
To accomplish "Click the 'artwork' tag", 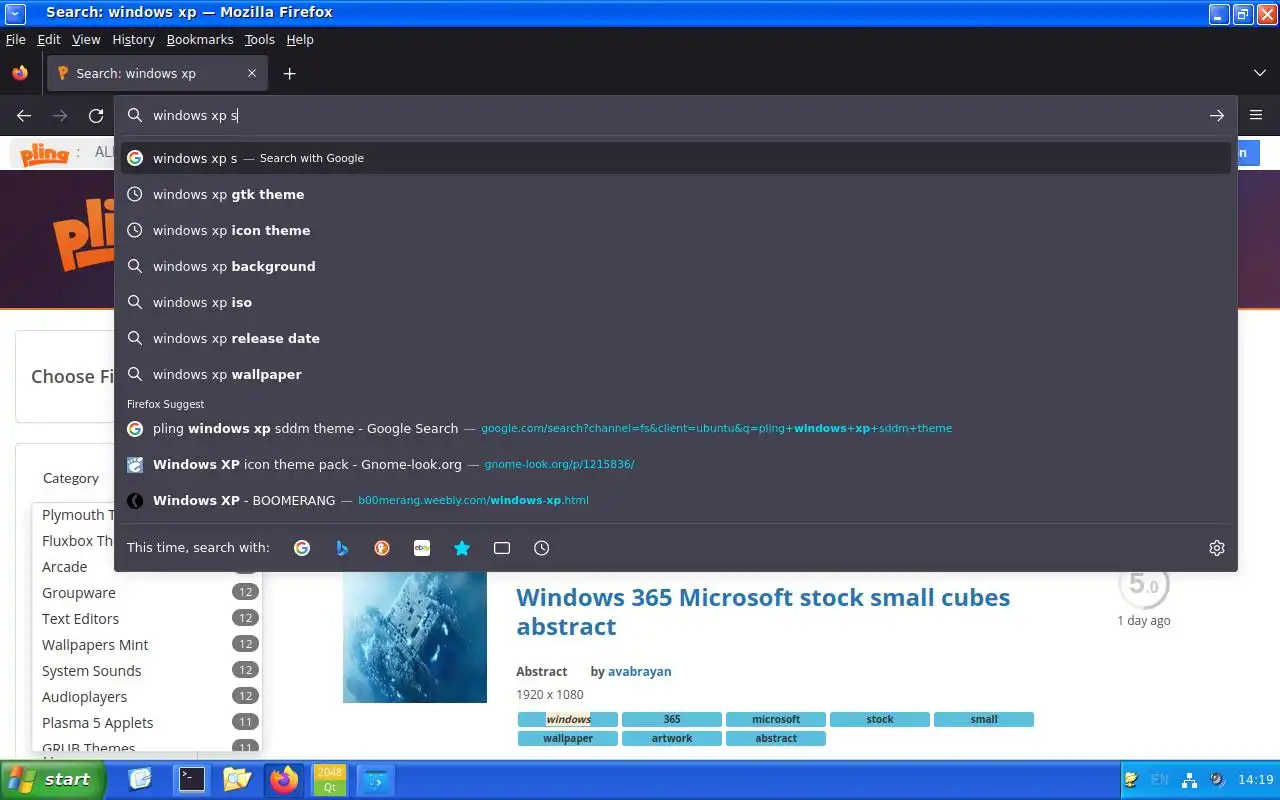I will point(672,738).
